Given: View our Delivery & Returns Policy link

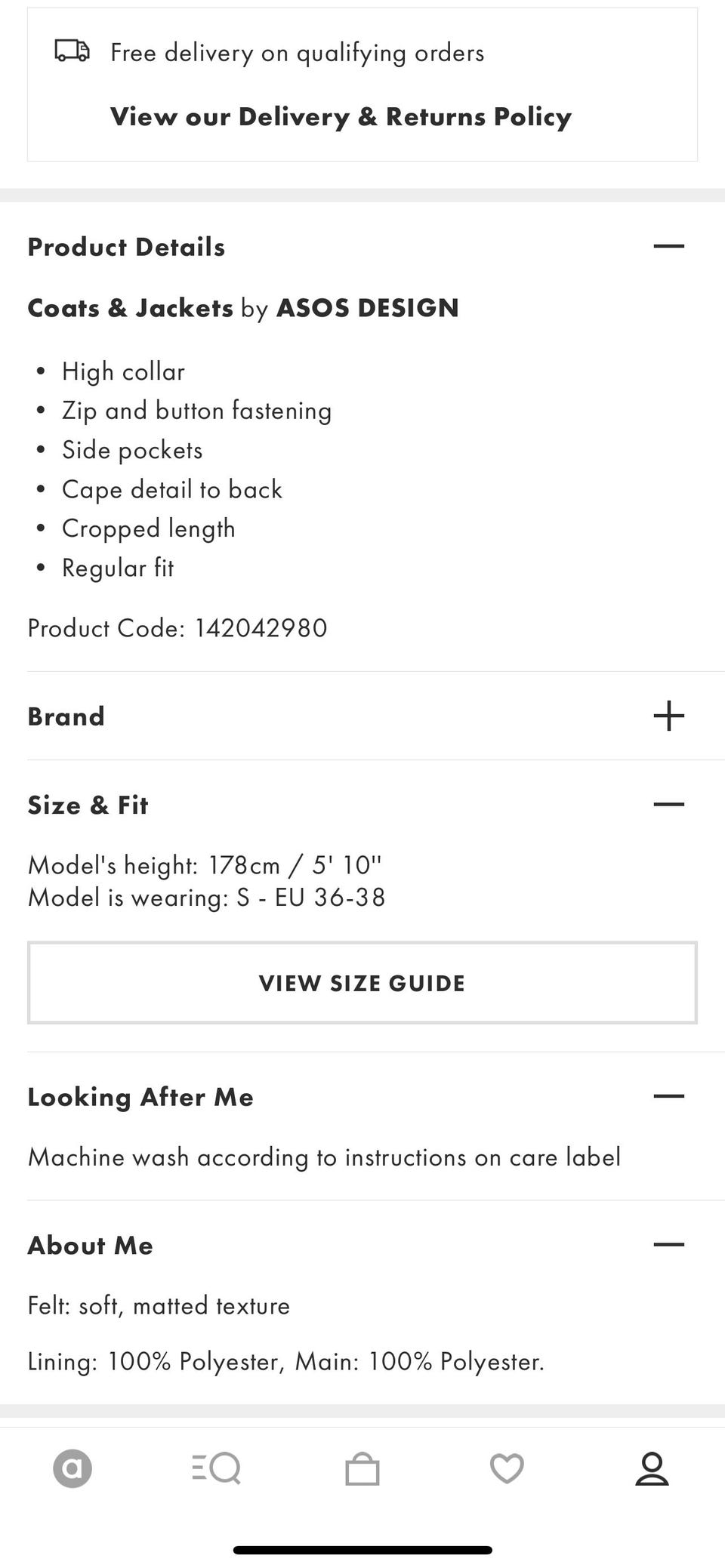Looking at the screenshot, I should 341,117.
